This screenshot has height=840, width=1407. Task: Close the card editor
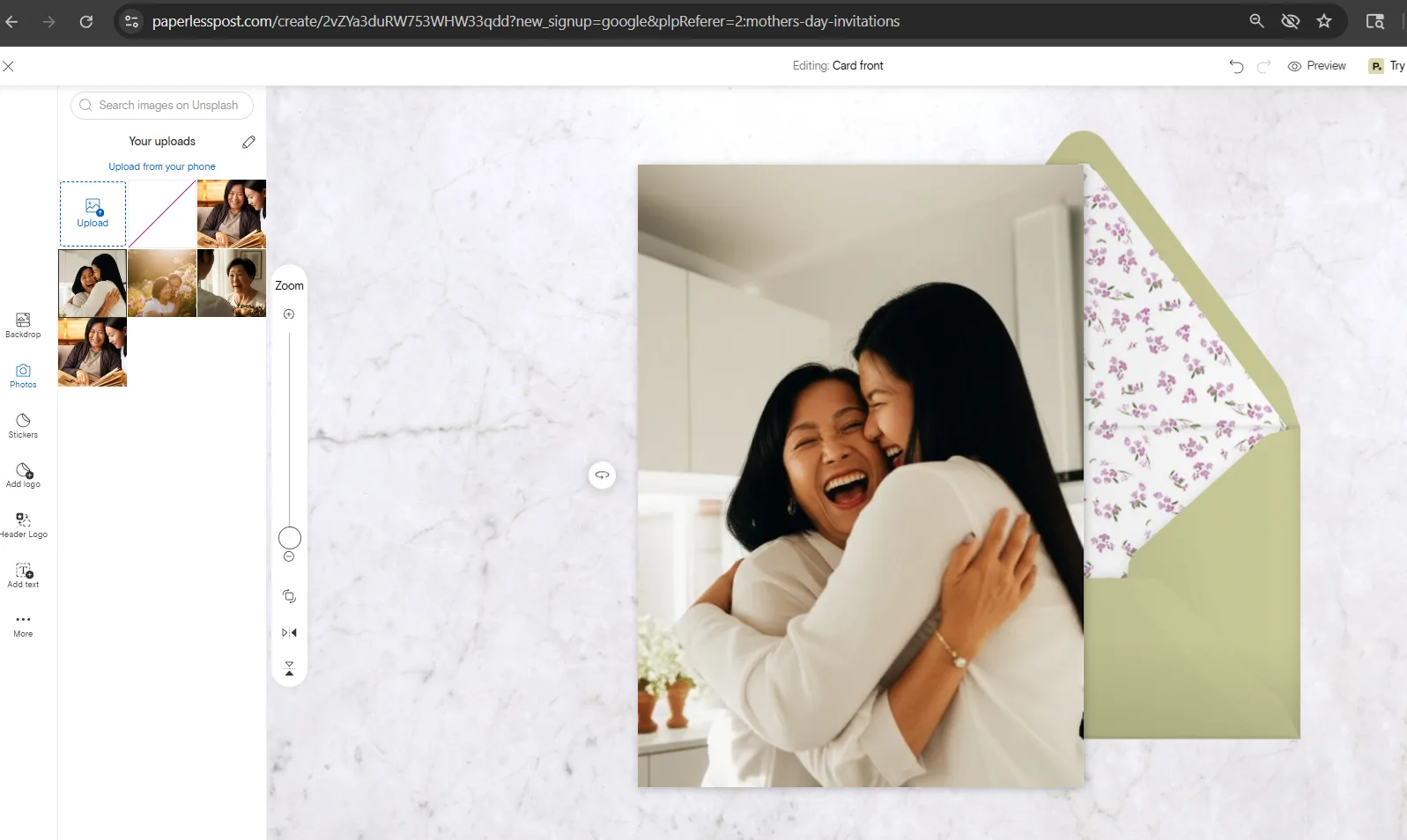coord(8,66)
